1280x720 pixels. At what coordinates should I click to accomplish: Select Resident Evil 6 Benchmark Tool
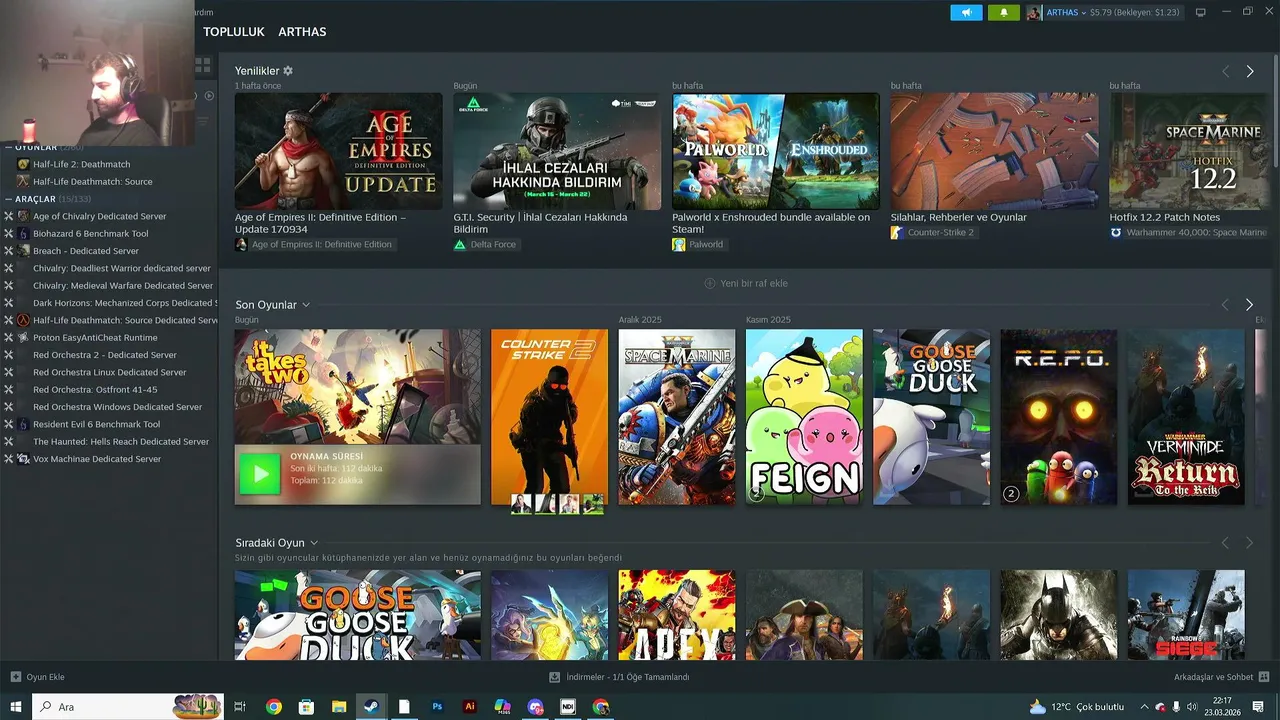tap(96, 424)
